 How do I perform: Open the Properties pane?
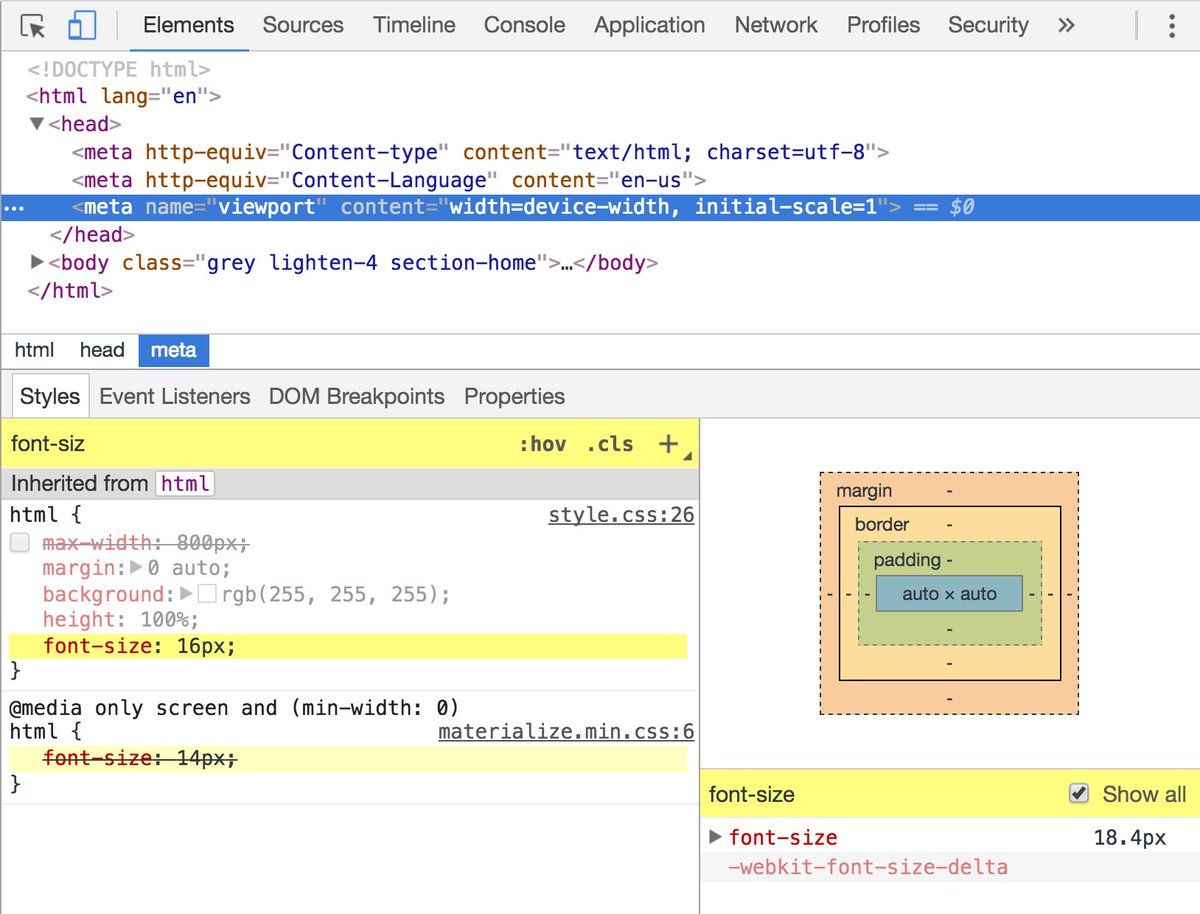coord(514,396)
